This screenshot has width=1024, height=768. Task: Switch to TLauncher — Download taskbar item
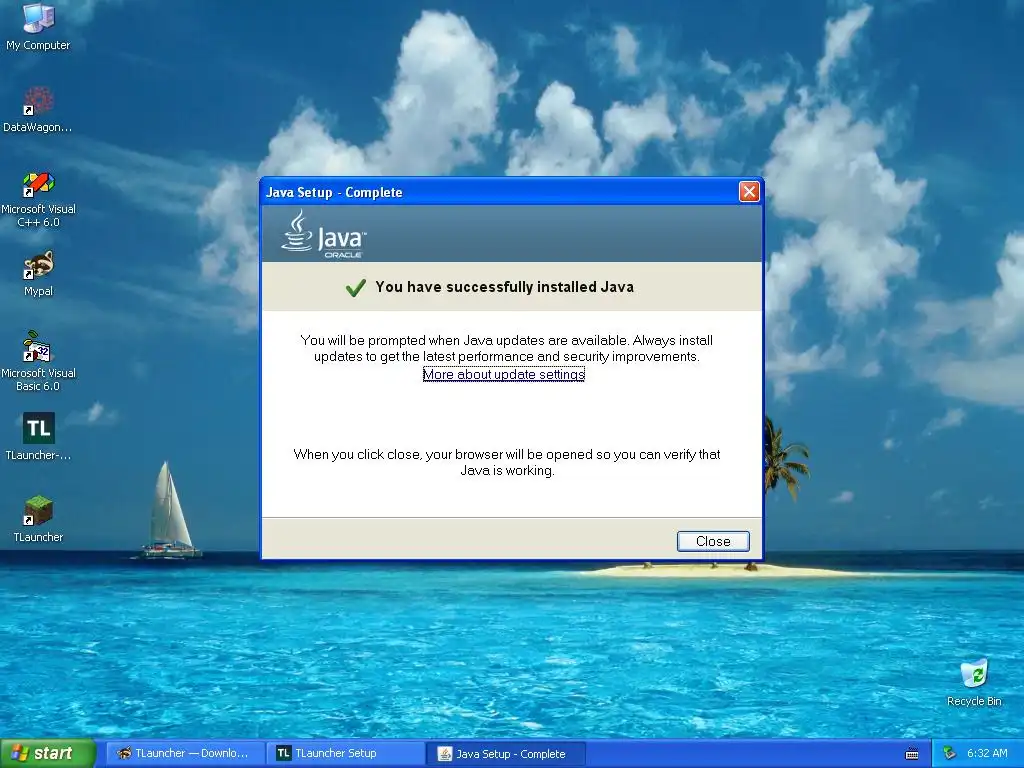tap(186, 754)
